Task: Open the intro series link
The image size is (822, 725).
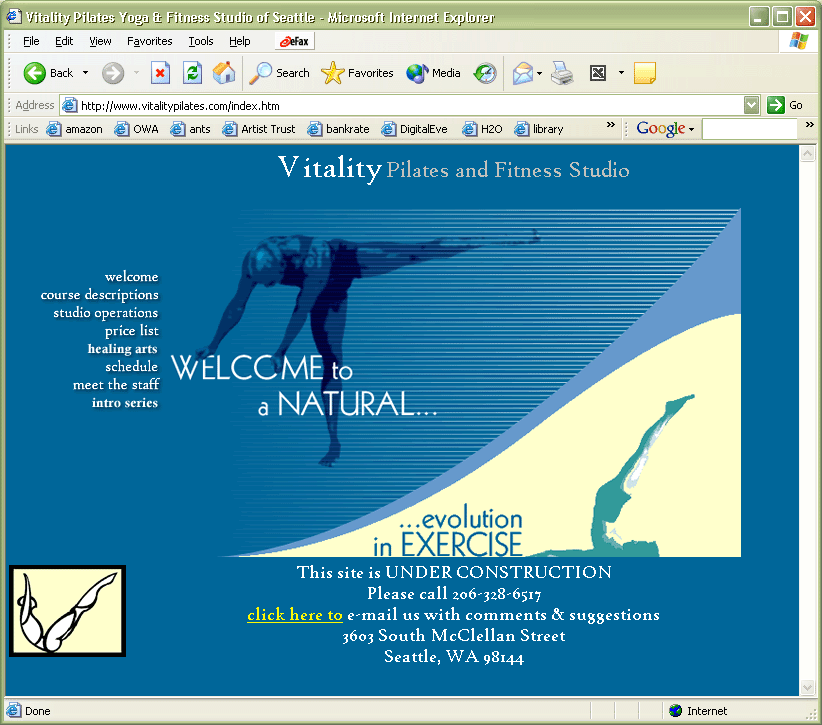Action: 125,403
